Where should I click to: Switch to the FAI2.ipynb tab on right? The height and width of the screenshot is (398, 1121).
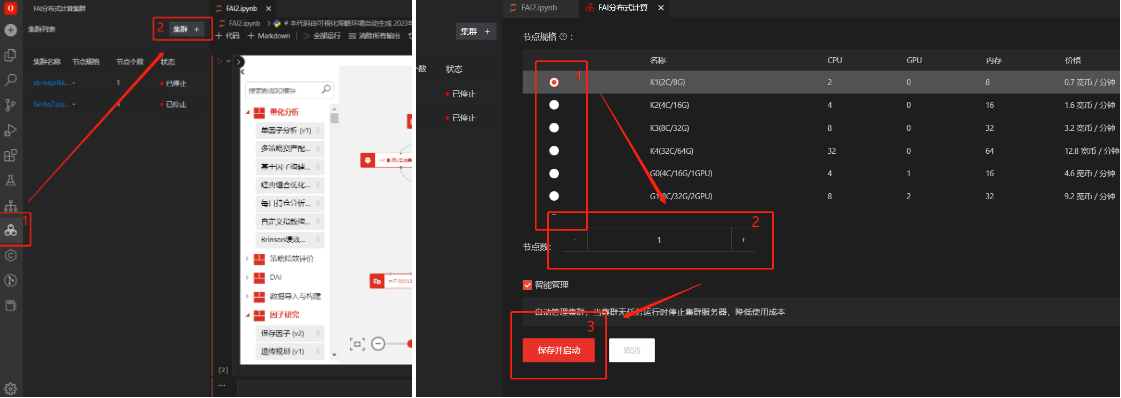point(532,8)
